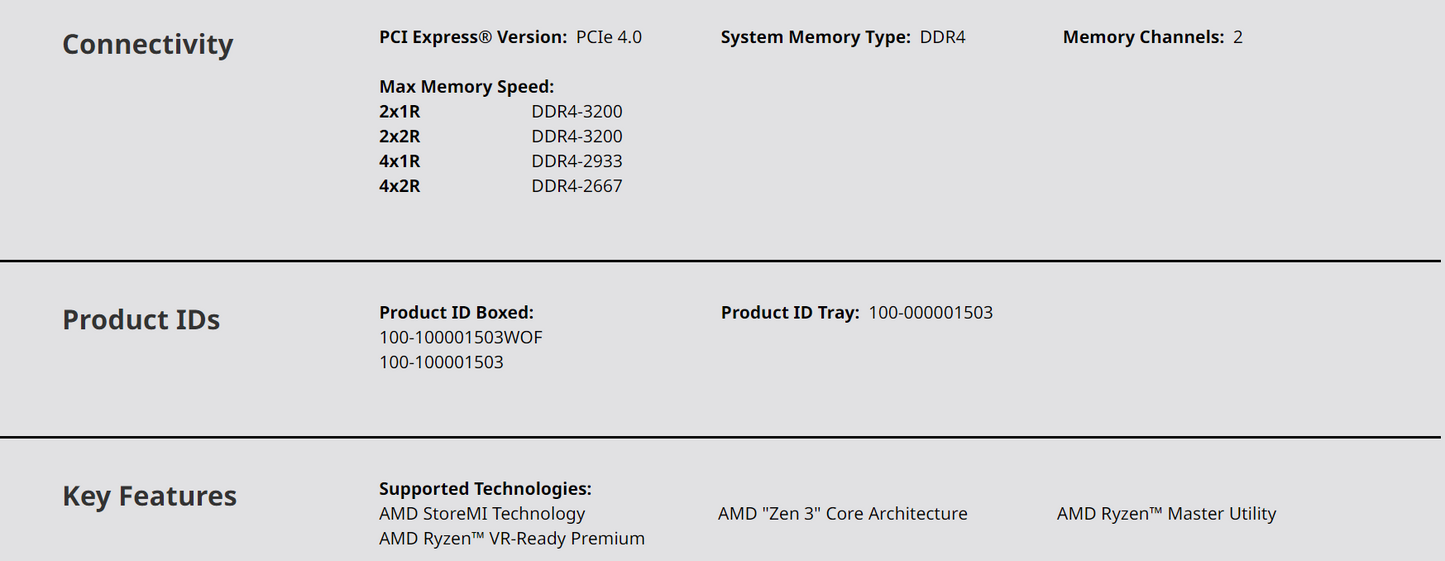The width and height of the screenshot is (1445, 561).
Task: Click the Max Memory Speed label
Action: 466,87
